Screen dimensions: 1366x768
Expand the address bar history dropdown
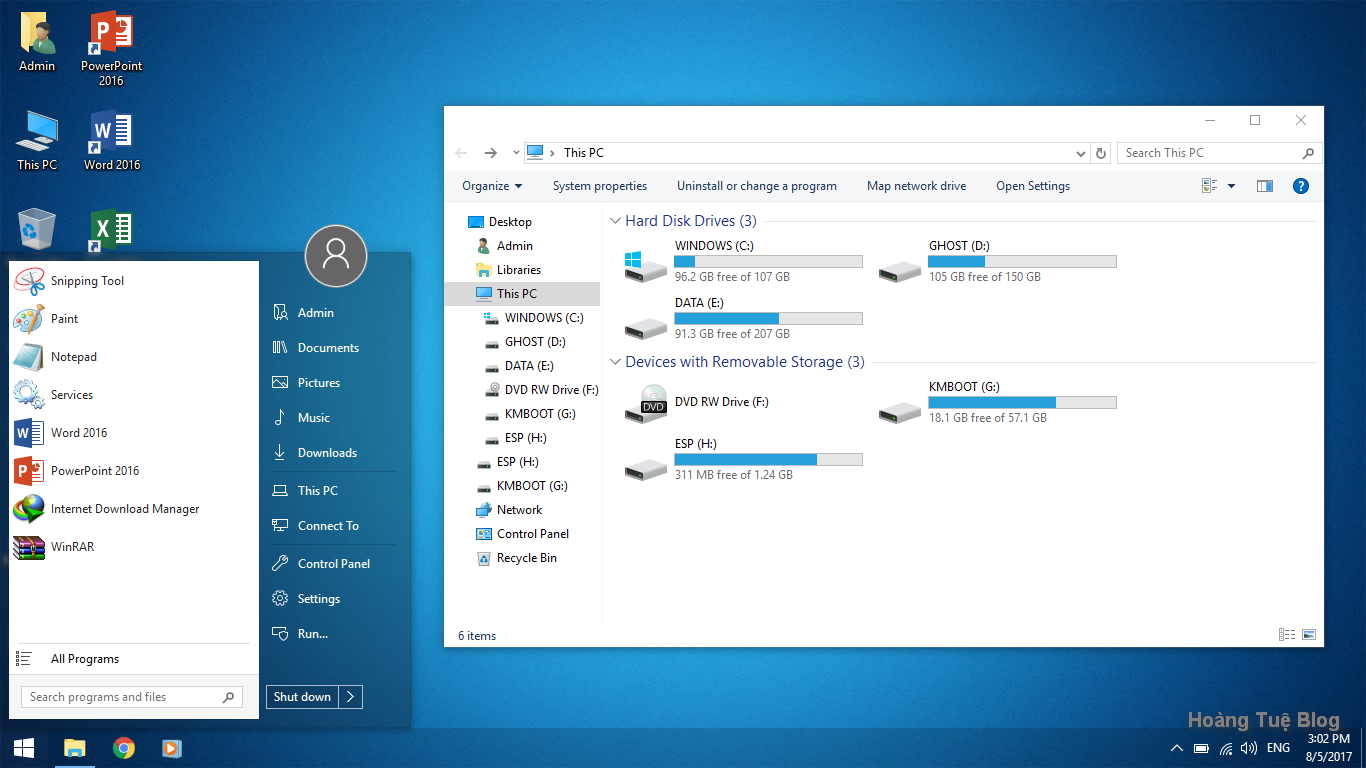[x=1080, y=152]
